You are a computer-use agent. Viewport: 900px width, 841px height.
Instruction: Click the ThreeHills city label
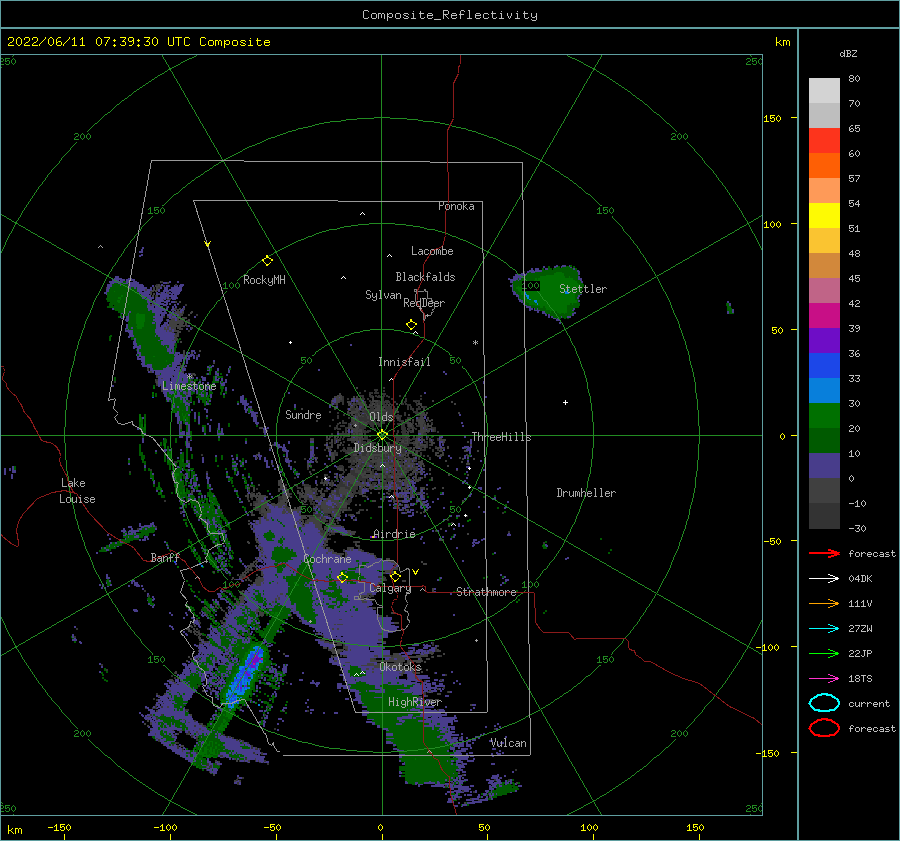click(x=501, y=437)
